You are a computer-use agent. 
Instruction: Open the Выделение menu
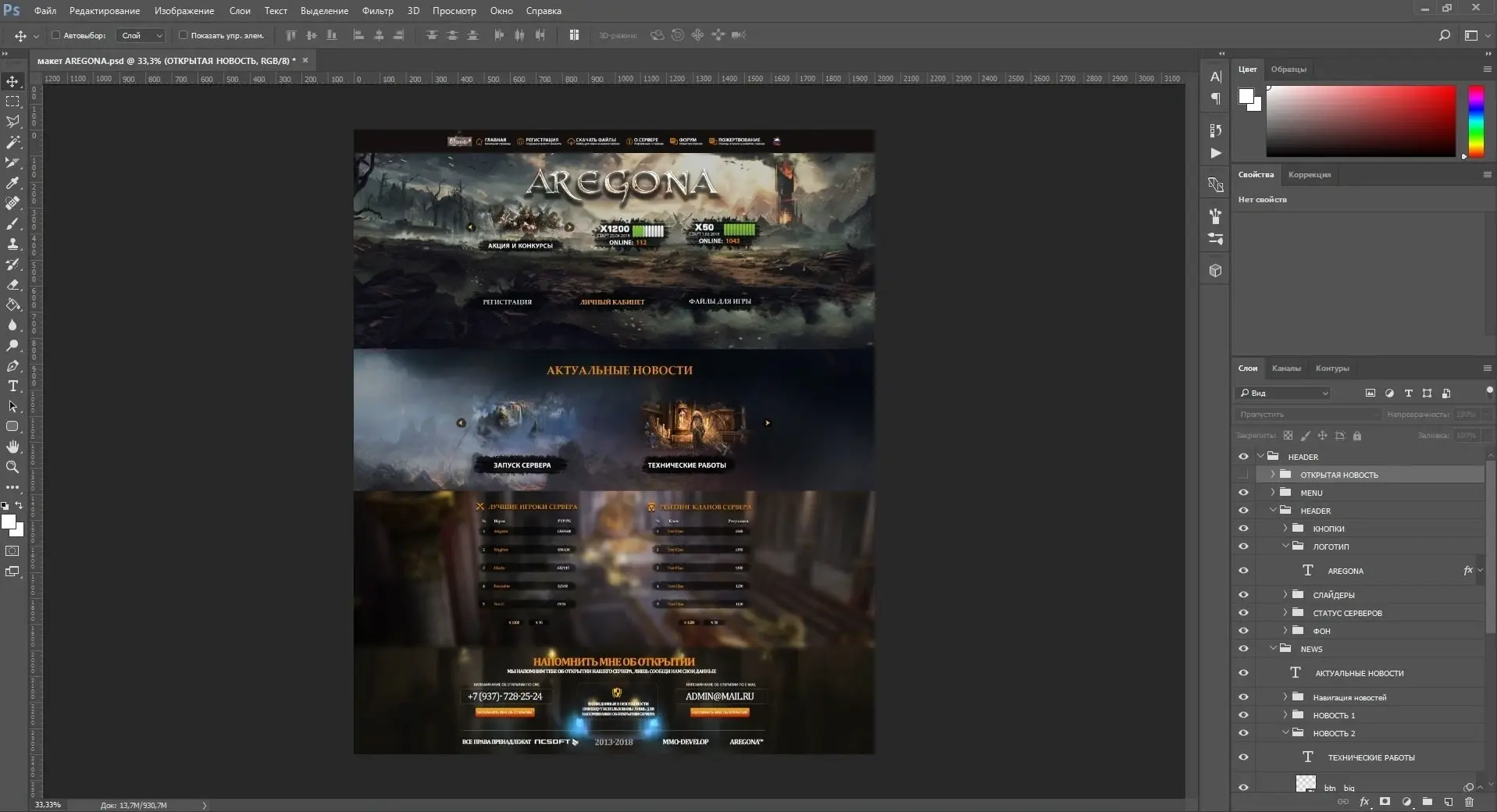[324, 11]
